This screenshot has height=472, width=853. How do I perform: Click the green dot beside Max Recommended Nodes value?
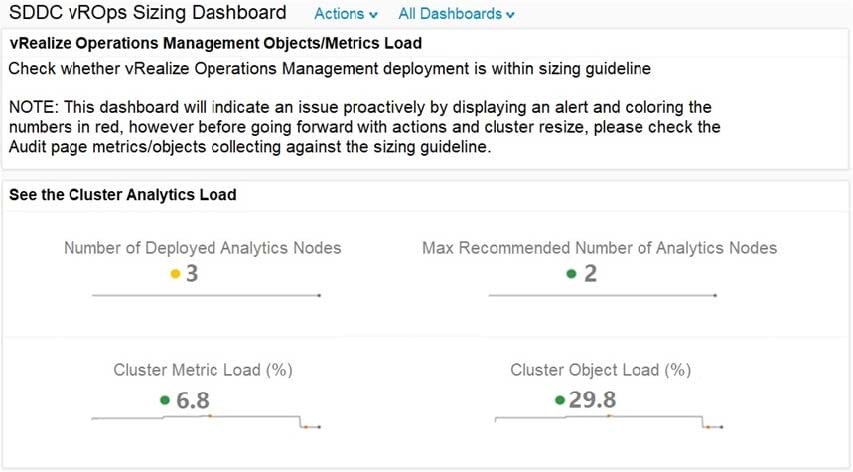tap(571, 273)
